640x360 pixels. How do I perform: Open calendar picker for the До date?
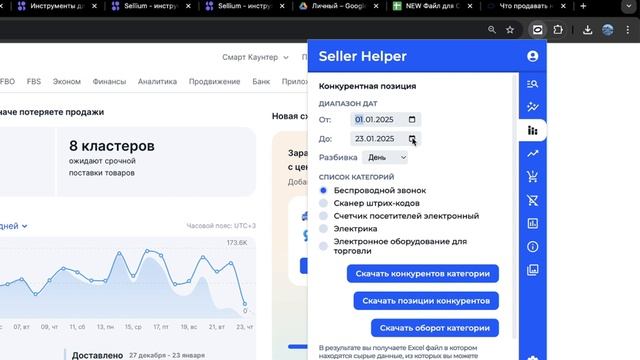pos(412,139)
